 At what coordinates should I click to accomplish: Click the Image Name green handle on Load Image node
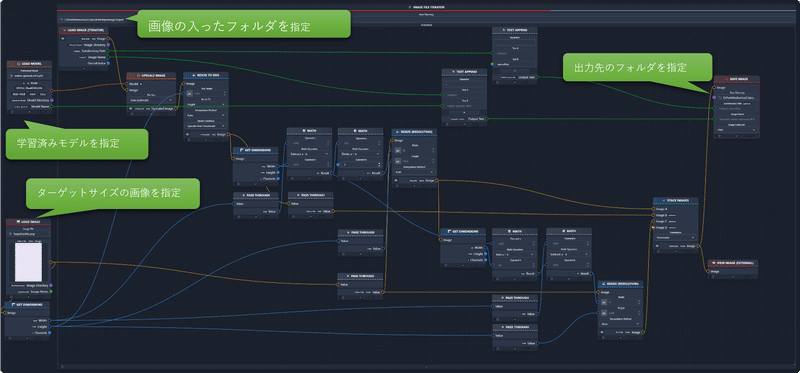51,291
